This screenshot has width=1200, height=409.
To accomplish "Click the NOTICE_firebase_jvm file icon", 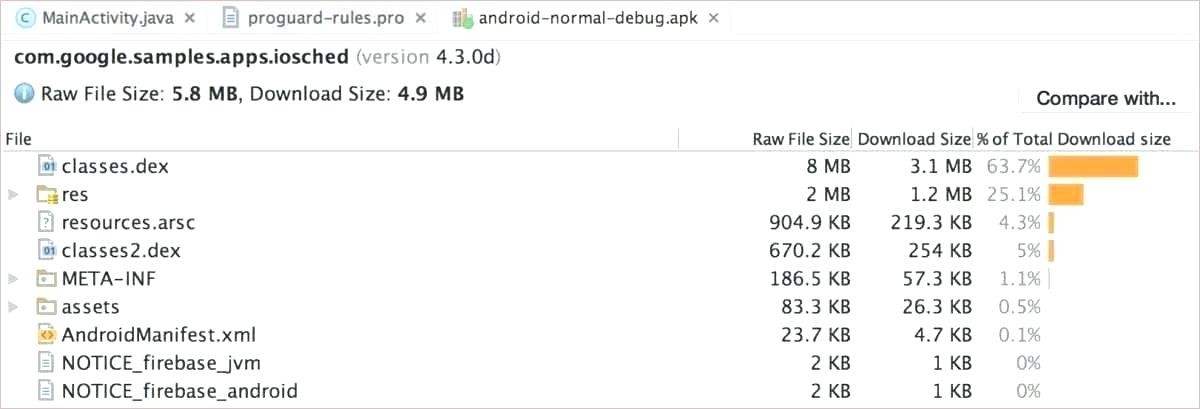I will click(47, 362).
